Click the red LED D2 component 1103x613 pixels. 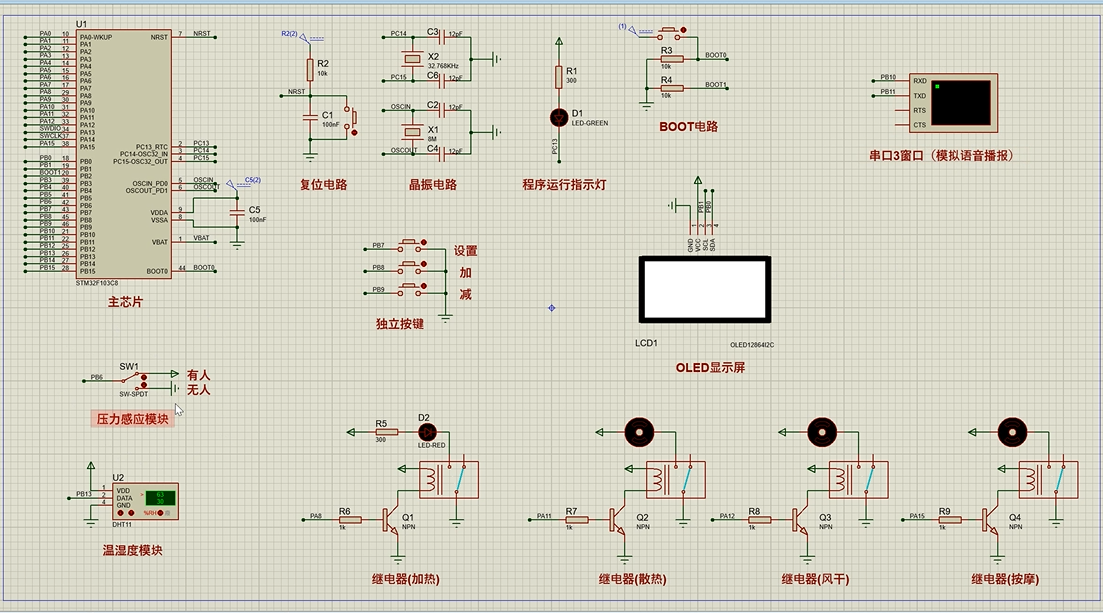(427, 432)
